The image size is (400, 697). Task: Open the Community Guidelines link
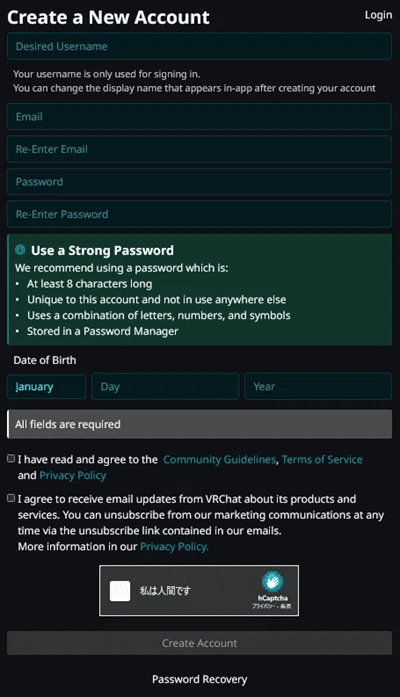click(x=220, y=460)
